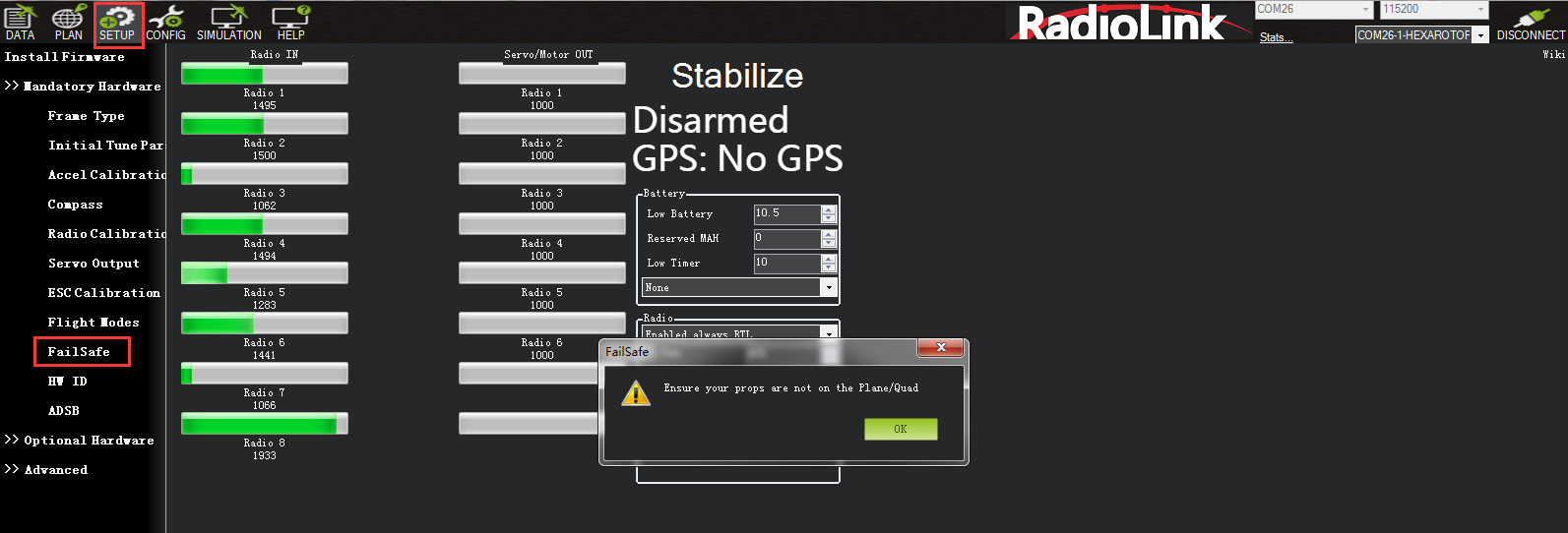Viewport: 1568px width, 533px height.
Task: Increase the Low Battery value with the up arrow
Action: 829,209
